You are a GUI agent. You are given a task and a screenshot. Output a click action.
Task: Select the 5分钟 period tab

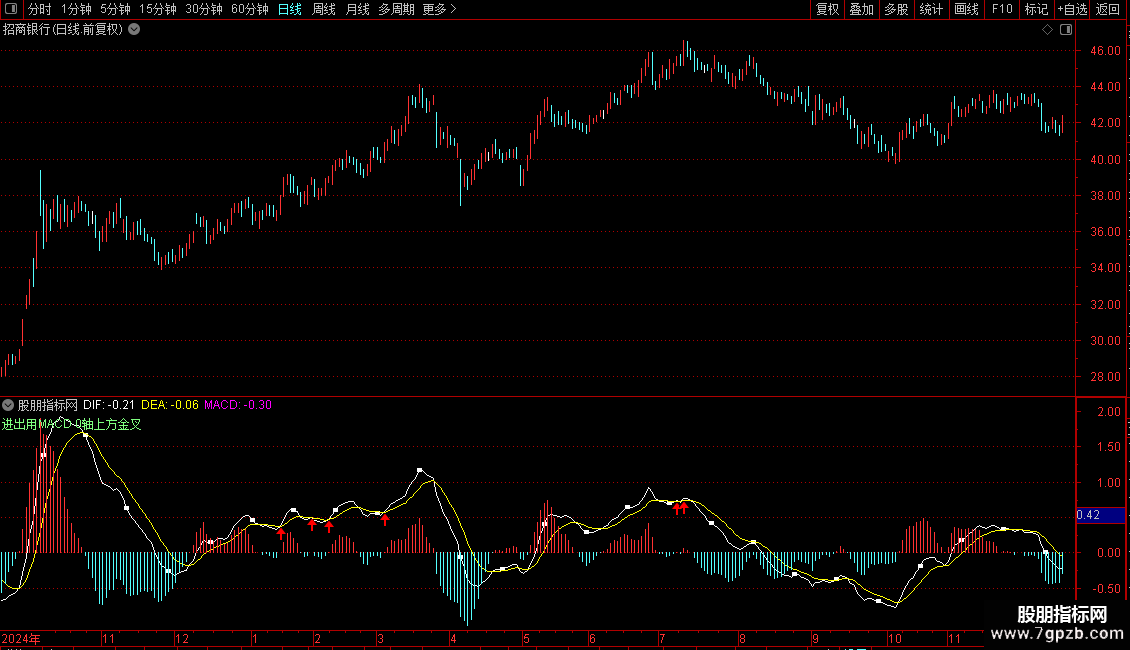(115, 9)
